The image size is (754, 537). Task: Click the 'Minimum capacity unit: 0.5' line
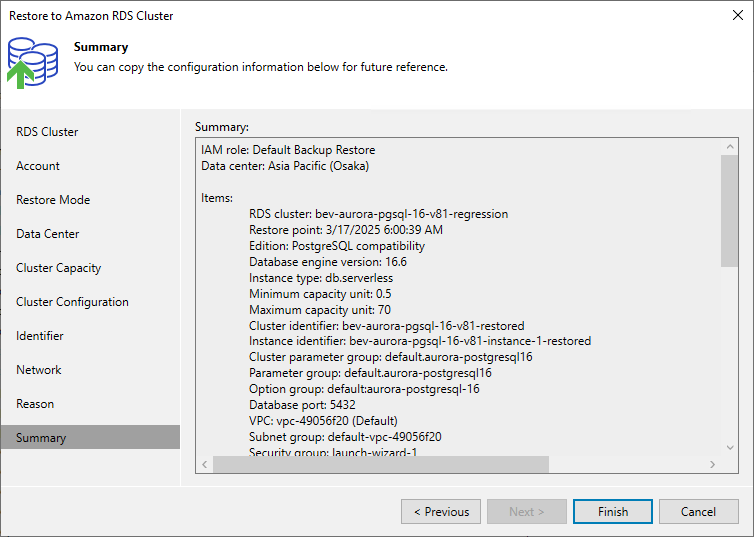[x=320, y=294]
